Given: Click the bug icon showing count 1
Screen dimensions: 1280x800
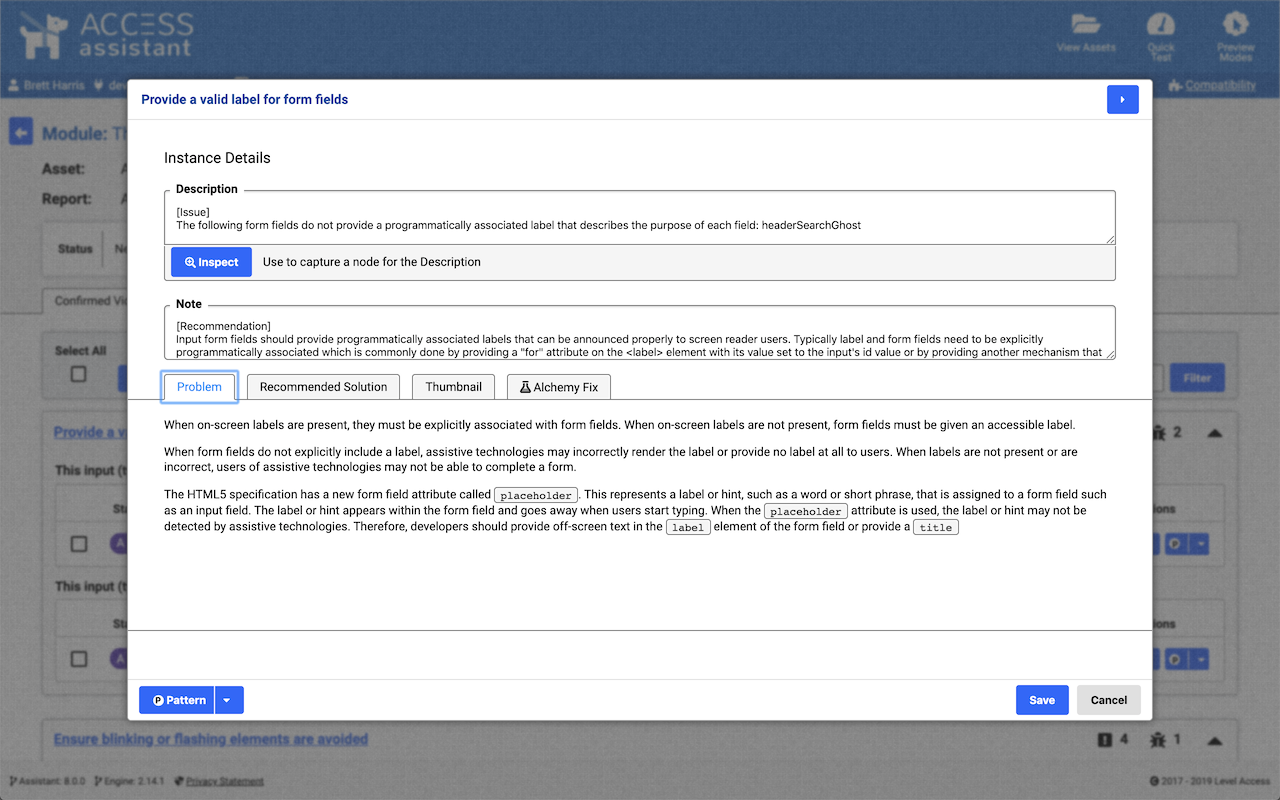Looking at the screenshot, I should coord(1159,740).
